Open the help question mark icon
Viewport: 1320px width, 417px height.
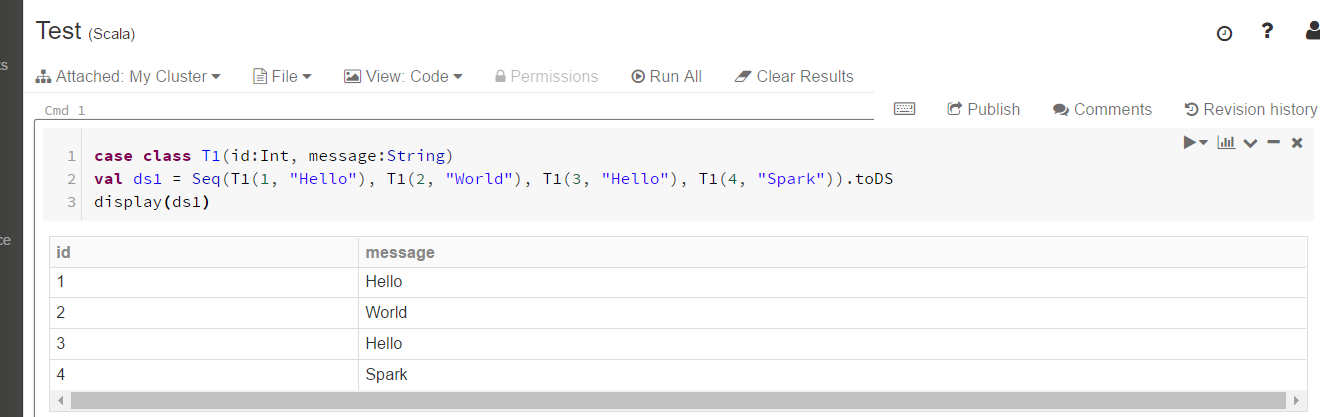coord(1267,31)
